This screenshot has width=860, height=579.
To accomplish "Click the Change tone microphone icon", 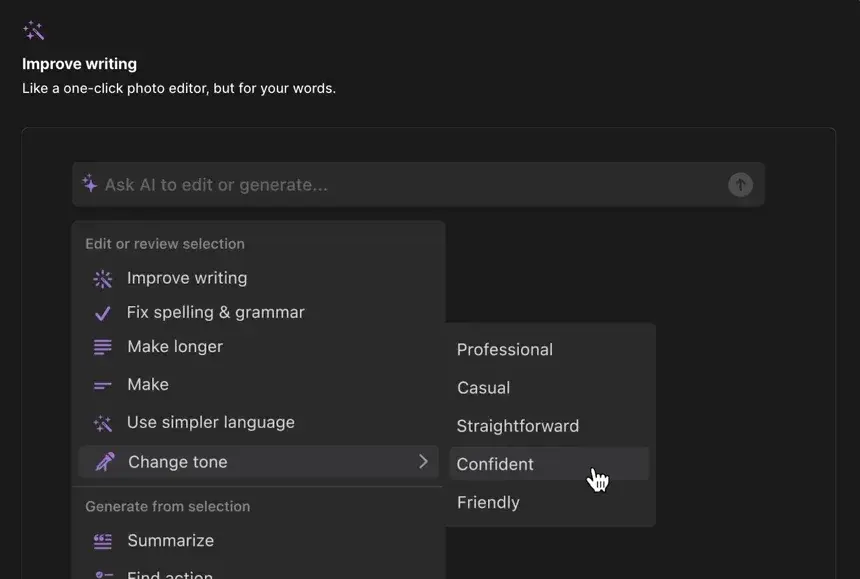I will coord(104,462).
